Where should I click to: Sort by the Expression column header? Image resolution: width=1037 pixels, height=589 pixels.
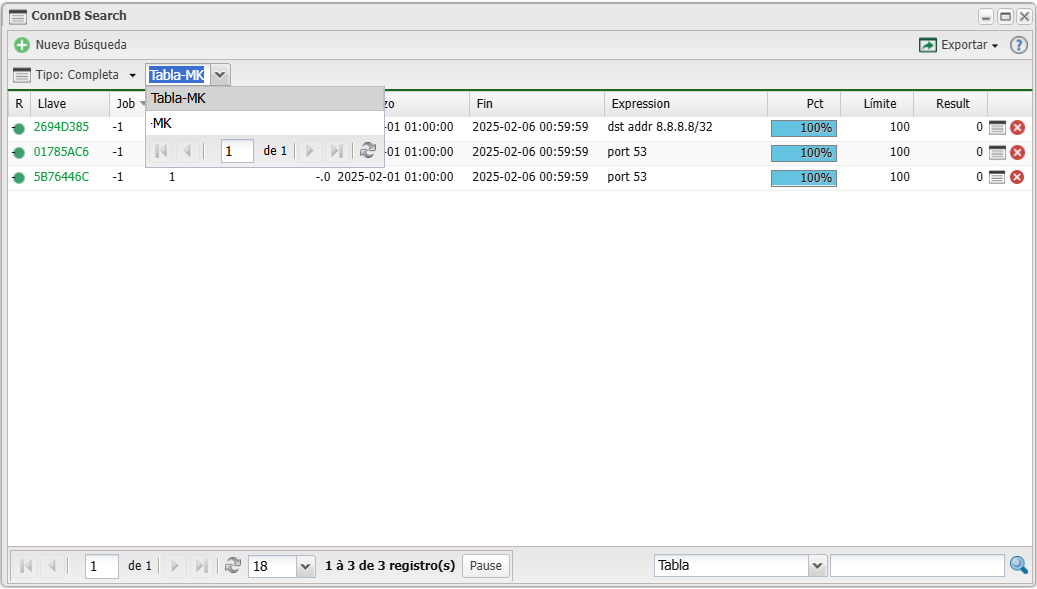pyautogui.click(x=684, y=103)
